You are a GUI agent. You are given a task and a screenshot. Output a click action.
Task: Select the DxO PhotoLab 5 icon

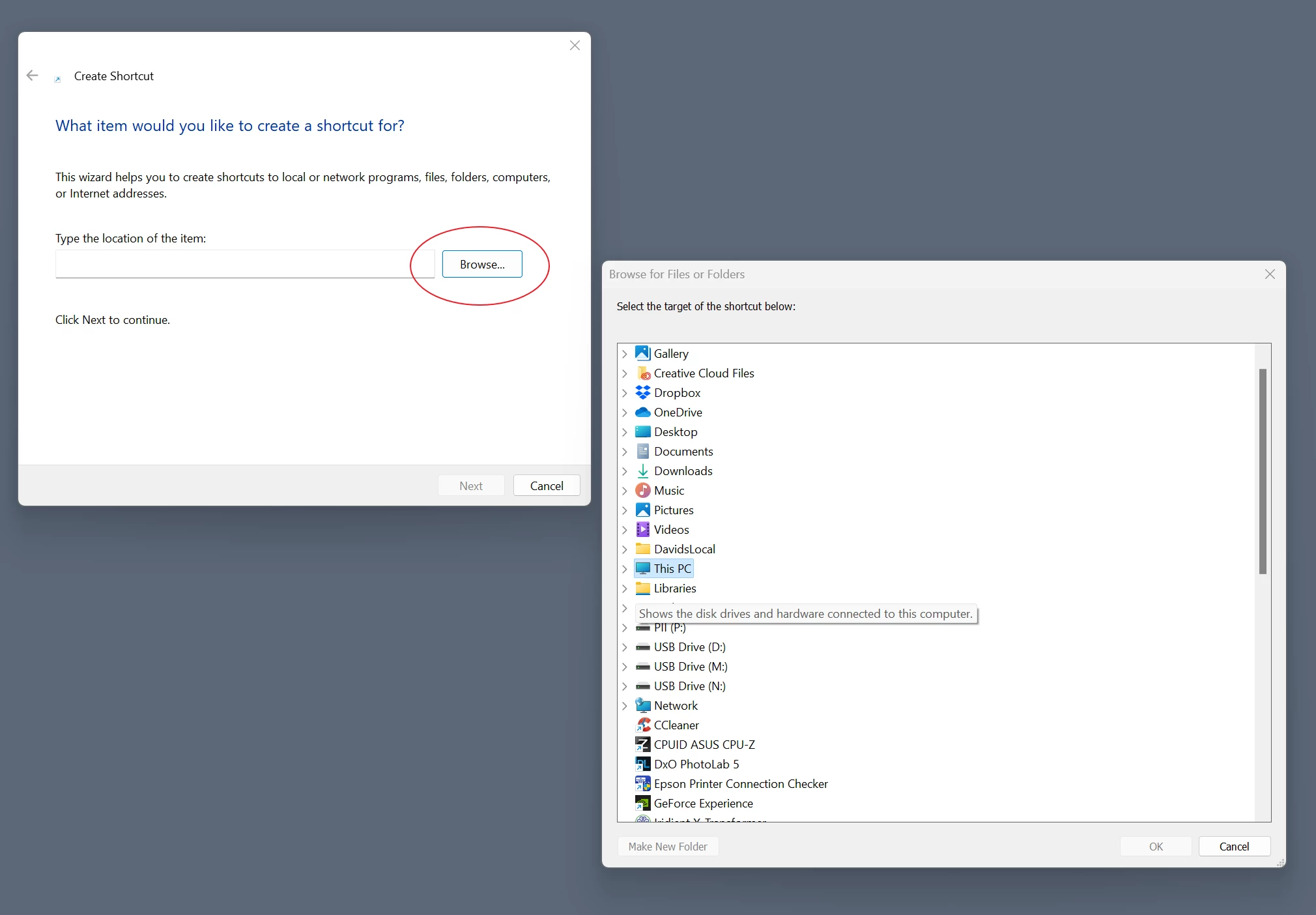[x=643, y=764]
